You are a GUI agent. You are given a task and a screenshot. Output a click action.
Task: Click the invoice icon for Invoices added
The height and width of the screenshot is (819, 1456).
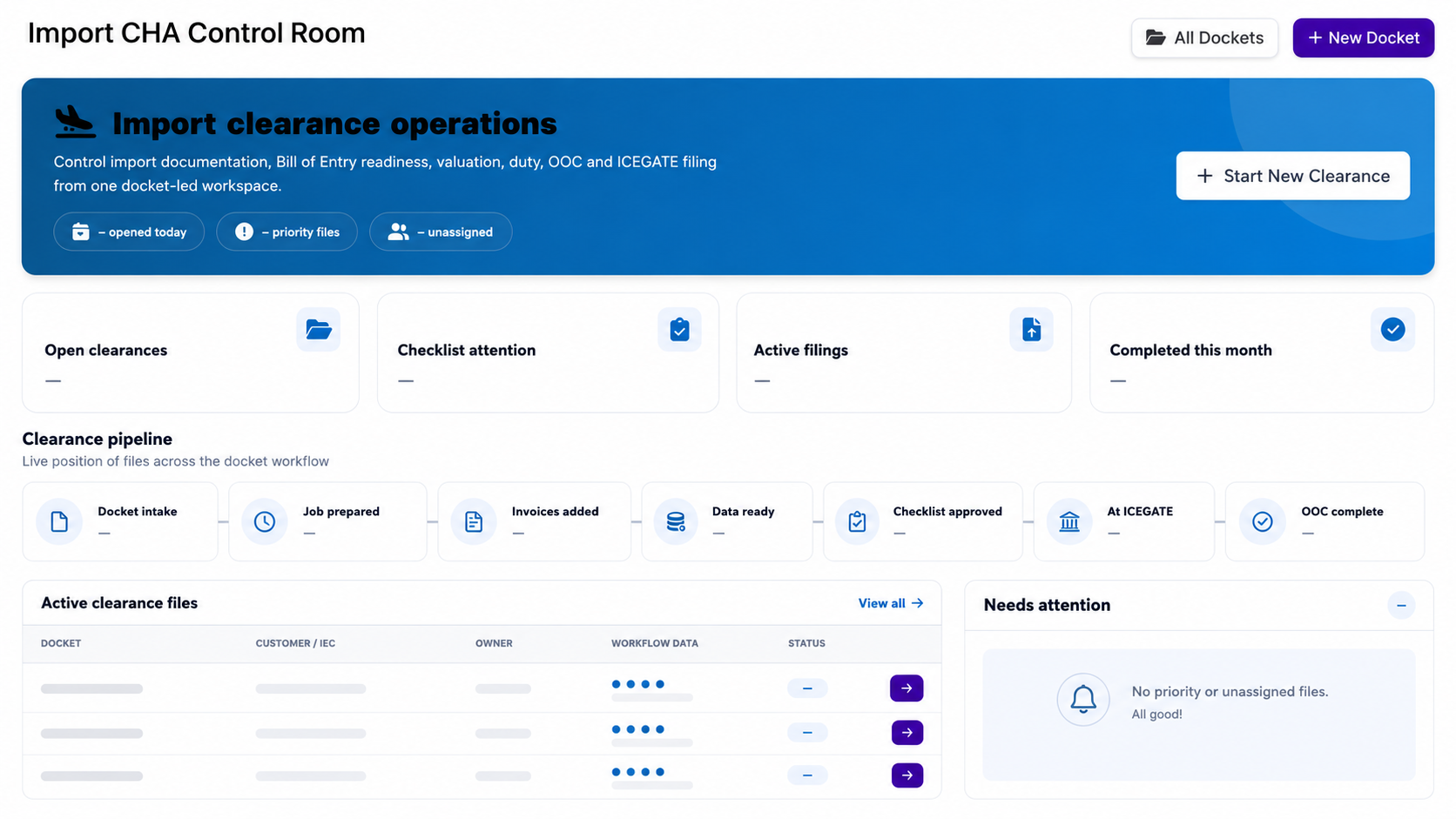(x=474, y=521)
